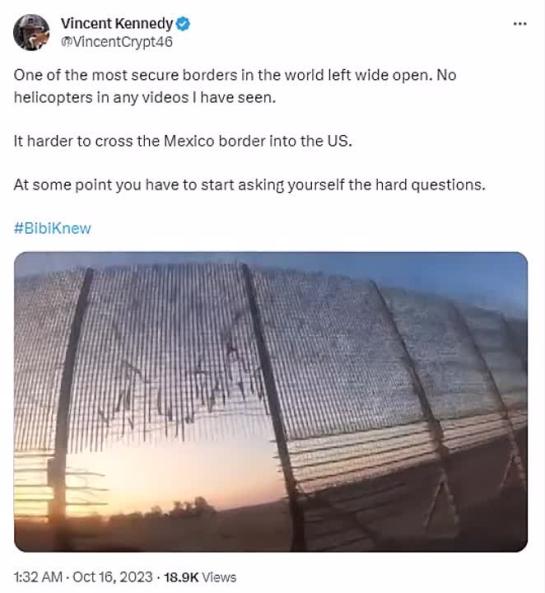Screen dimensions: 545x593
Task: Click the central dark fence post
Action: coord(272,405)
